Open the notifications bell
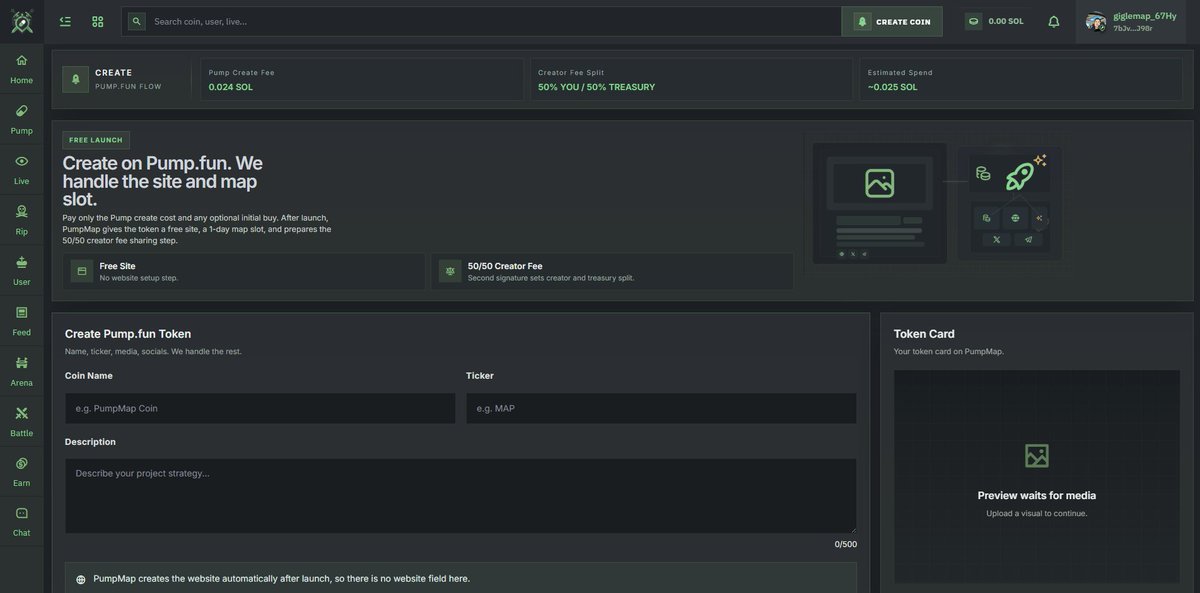Screen dimensions: 1200x593 point(1054,21)
